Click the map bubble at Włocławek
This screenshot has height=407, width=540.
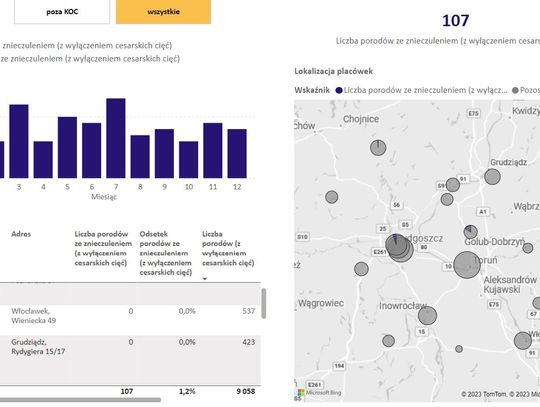pos(523,341)
